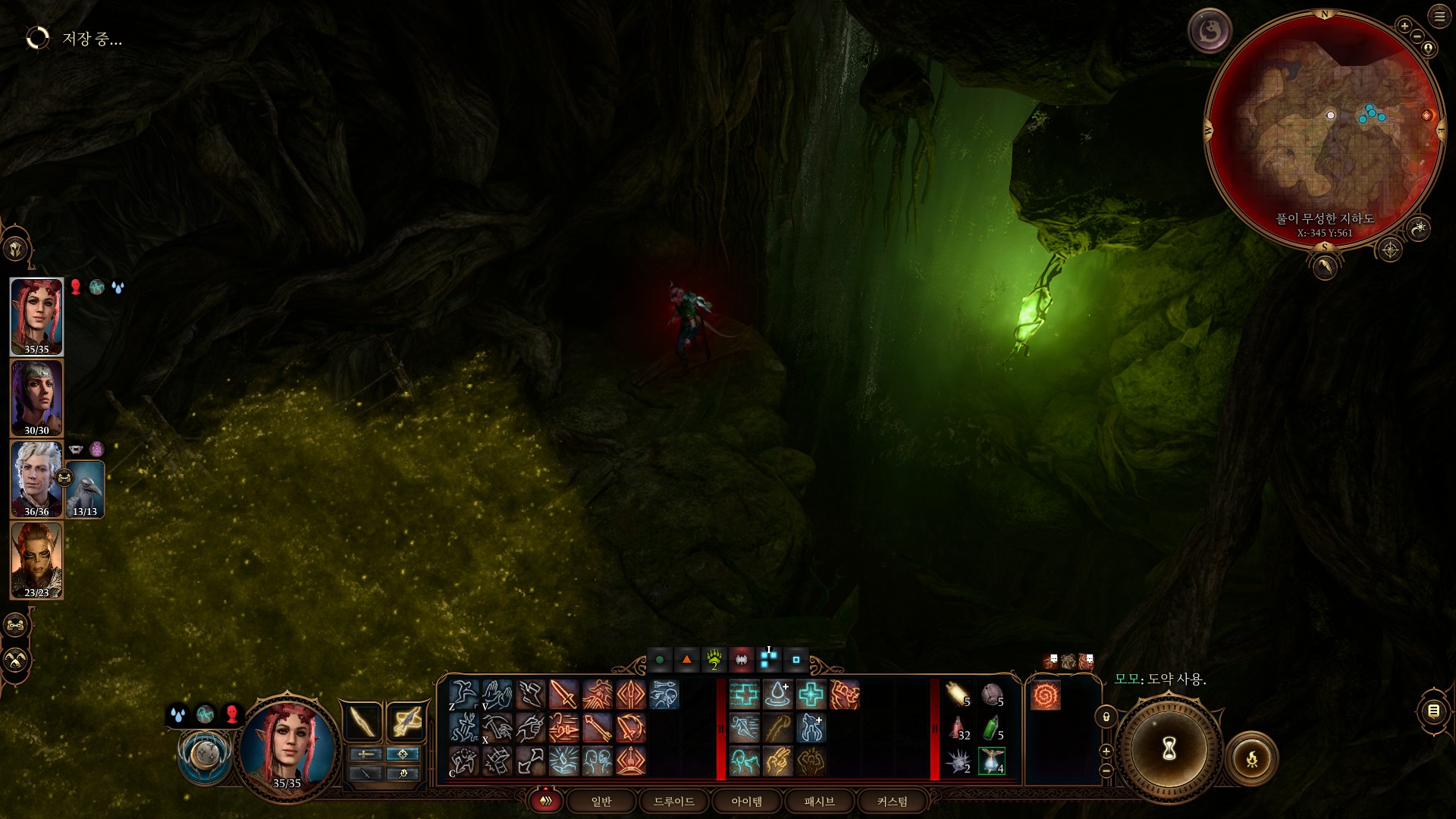Select the Shove action icon

point(530,728)
